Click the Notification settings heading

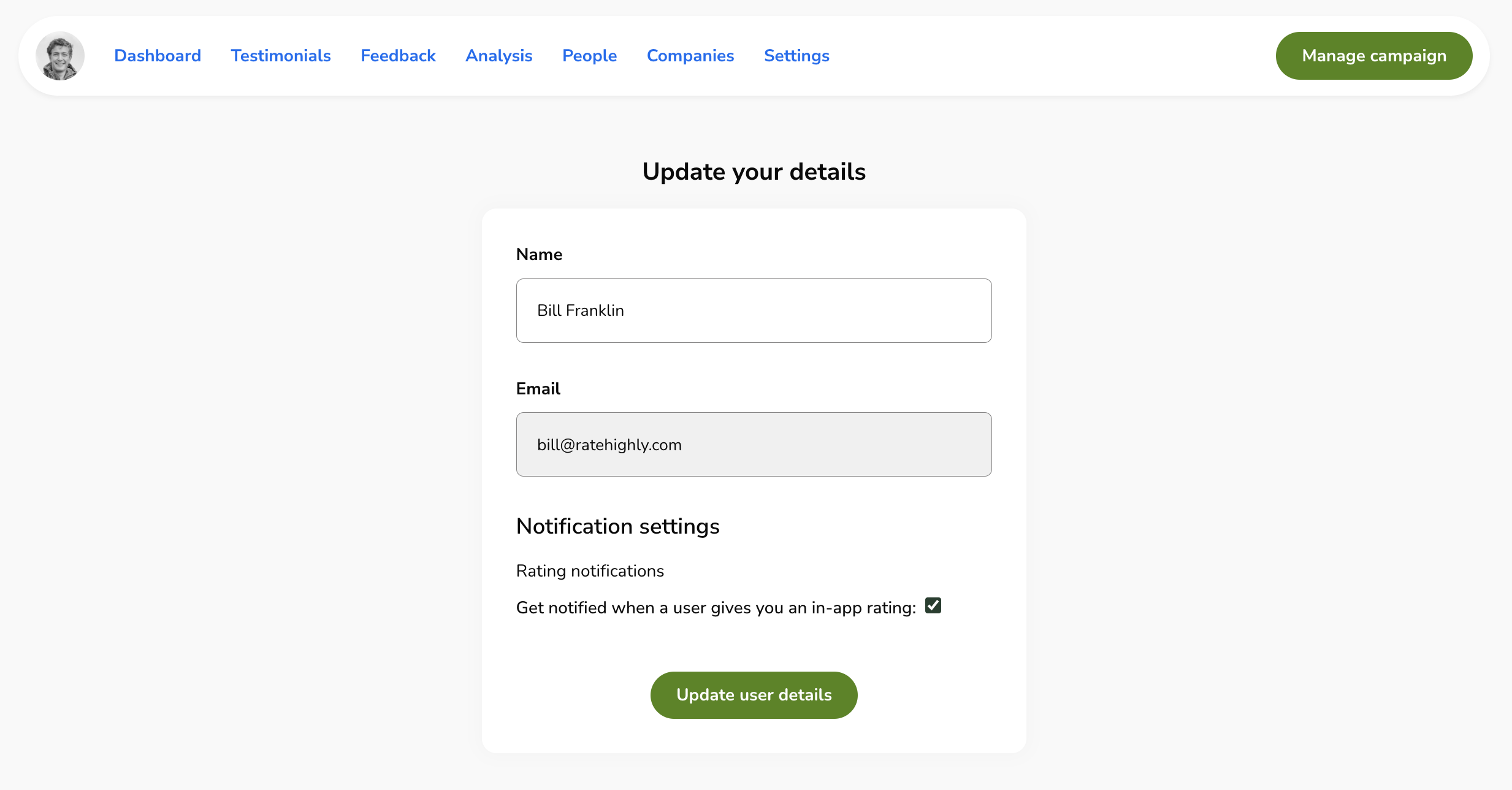[x=617, y=526]
